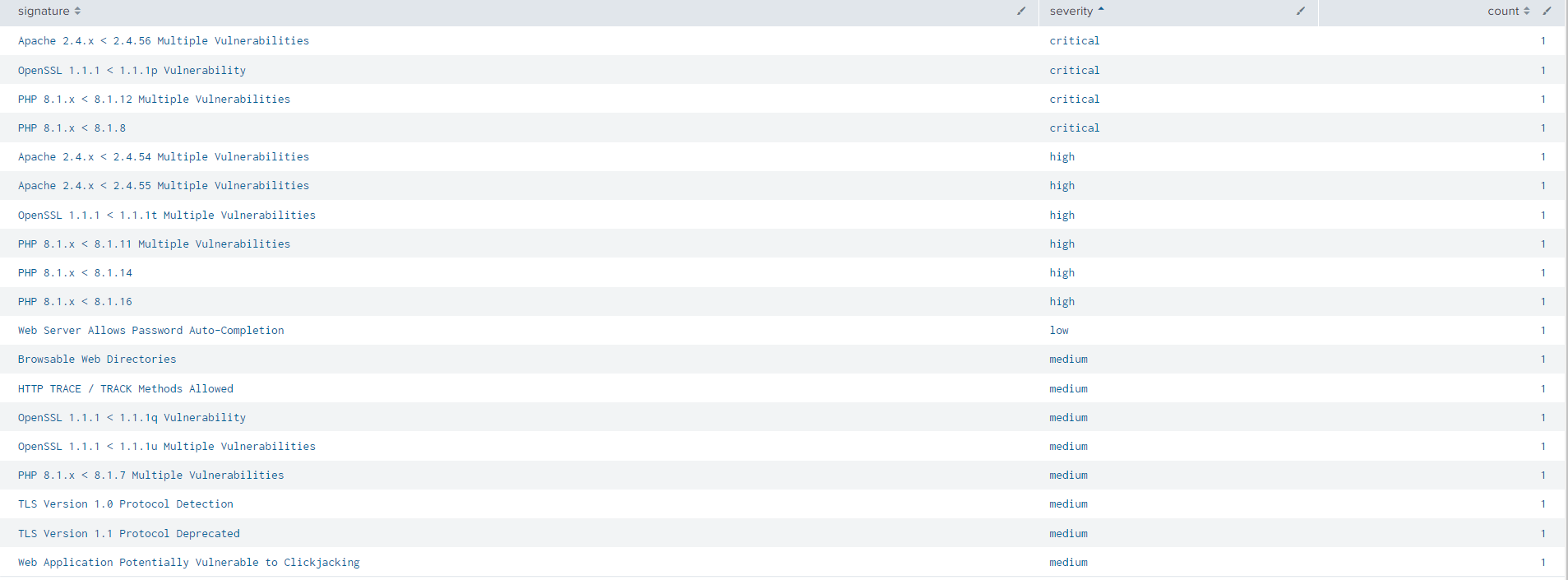This screenshot has height=580, width=1568.
Task: Open PHP 8.1.x < 8.1.12 Multiple Vulnerabilities
Action: point(154,99)
